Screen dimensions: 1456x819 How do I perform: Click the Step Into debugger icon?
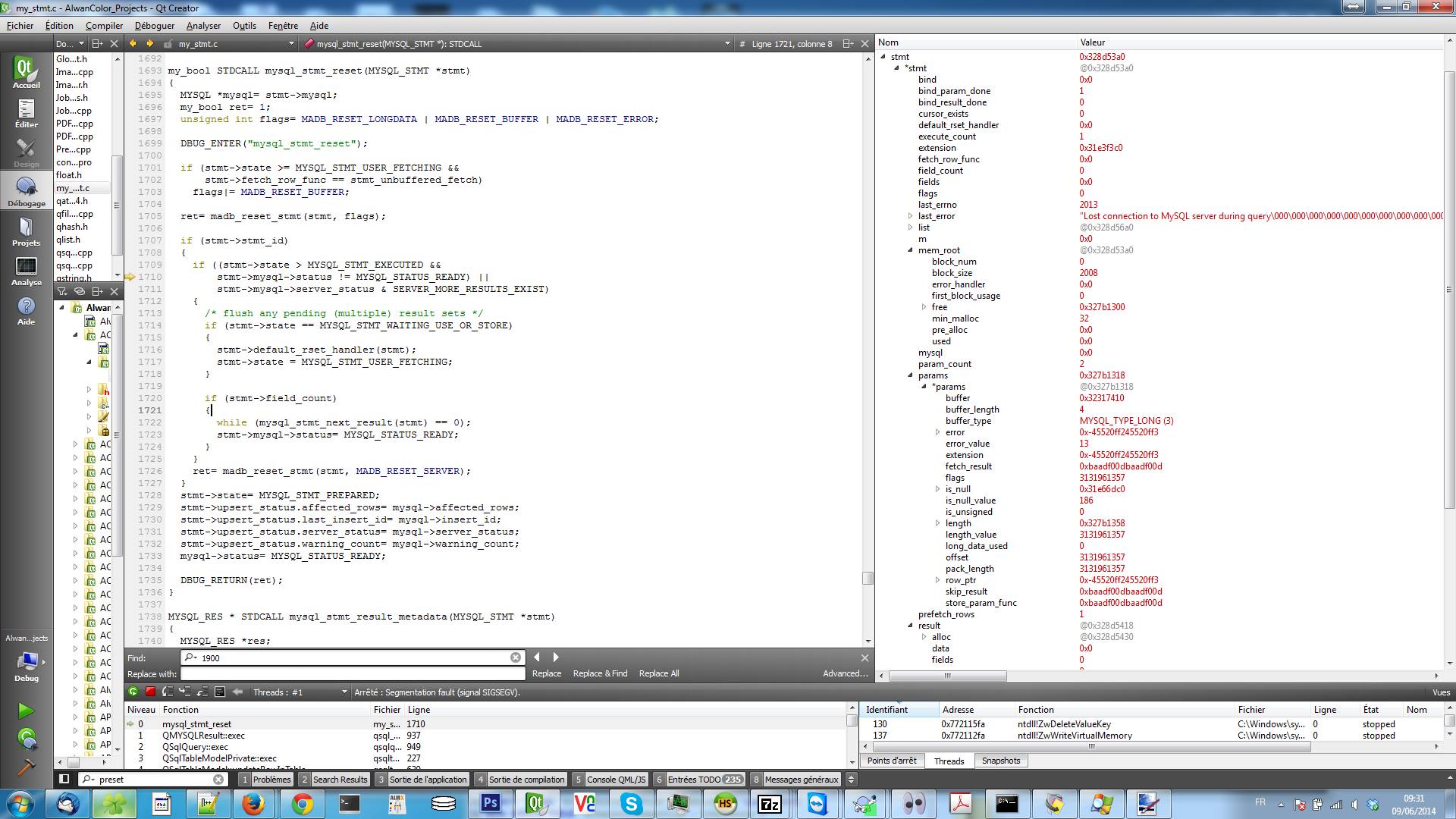(x=185, y=692)
